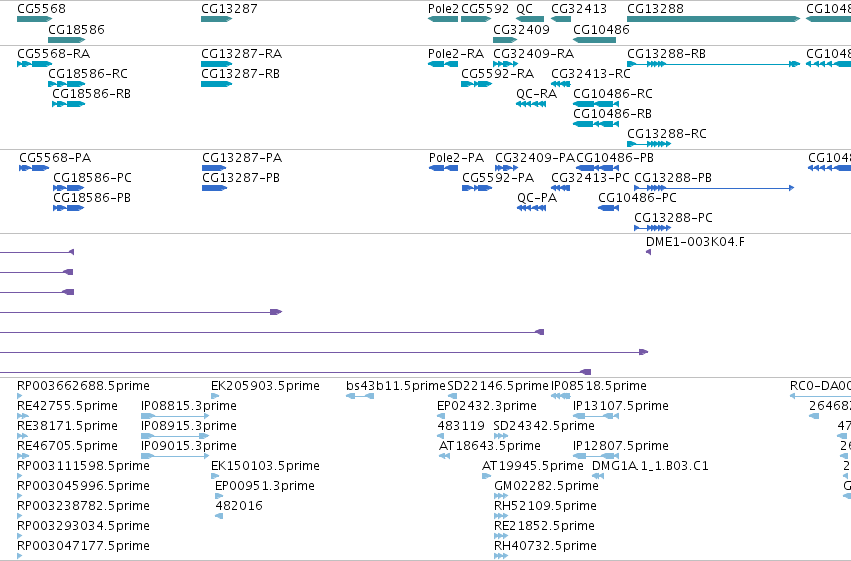Viewport: 851px width, 561px height.
Task: Open transcript CG5568-RA
Action: point(53,54)
